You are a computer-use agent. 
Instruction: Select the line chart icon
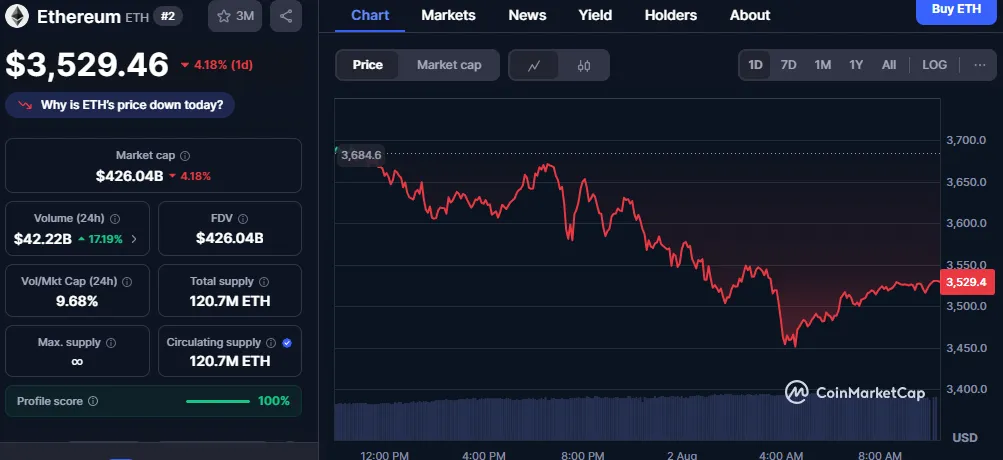(534, 65)
